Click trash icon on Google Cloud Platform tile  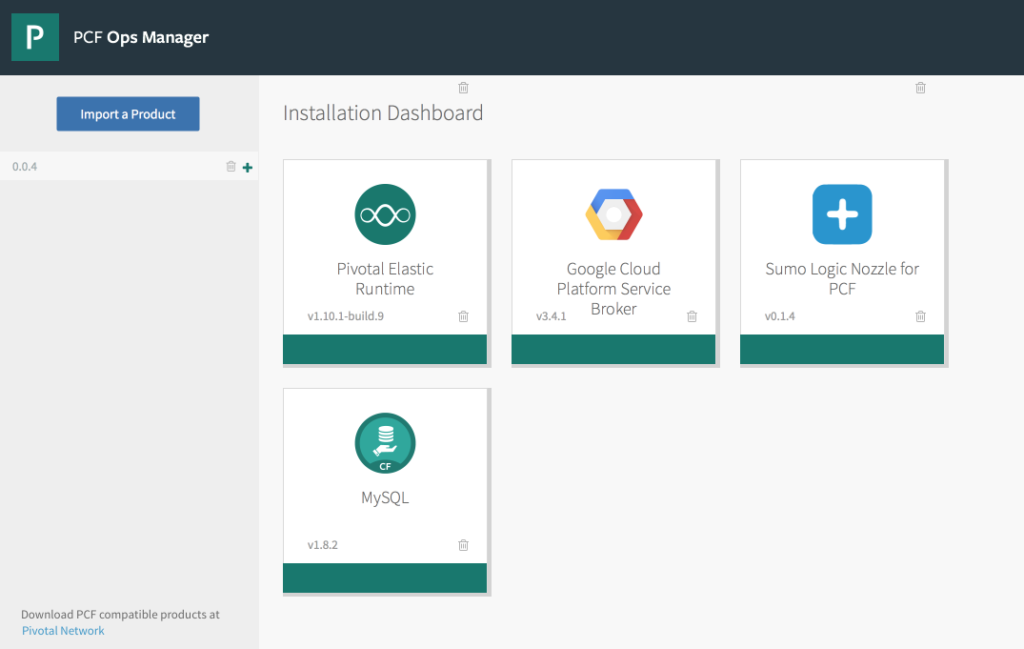[692, 317]
